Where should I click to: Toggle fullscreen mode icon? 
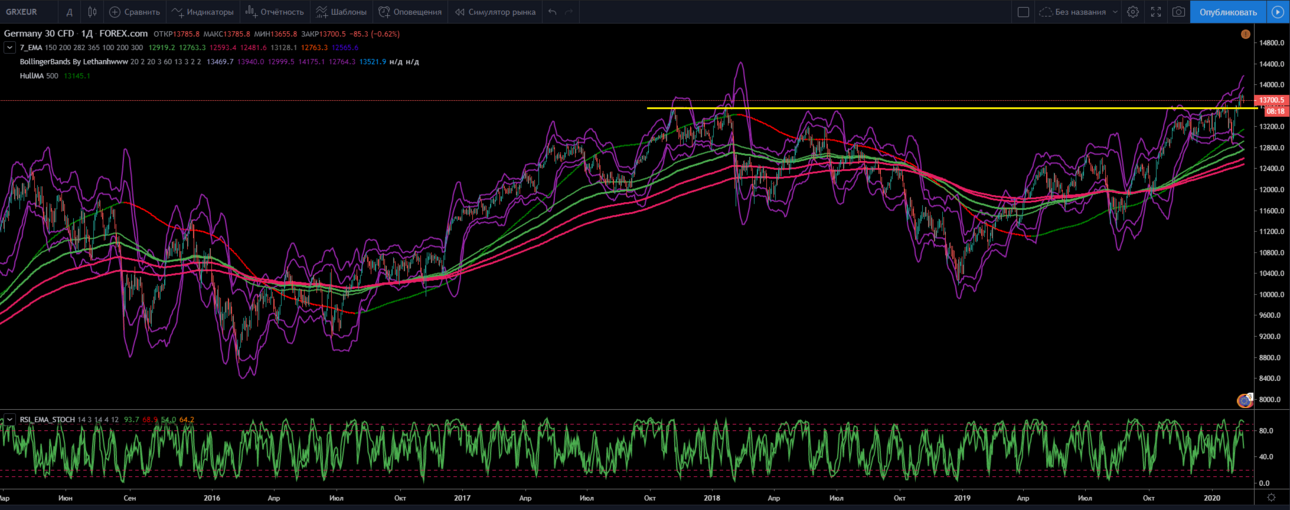pos(1156,12)
